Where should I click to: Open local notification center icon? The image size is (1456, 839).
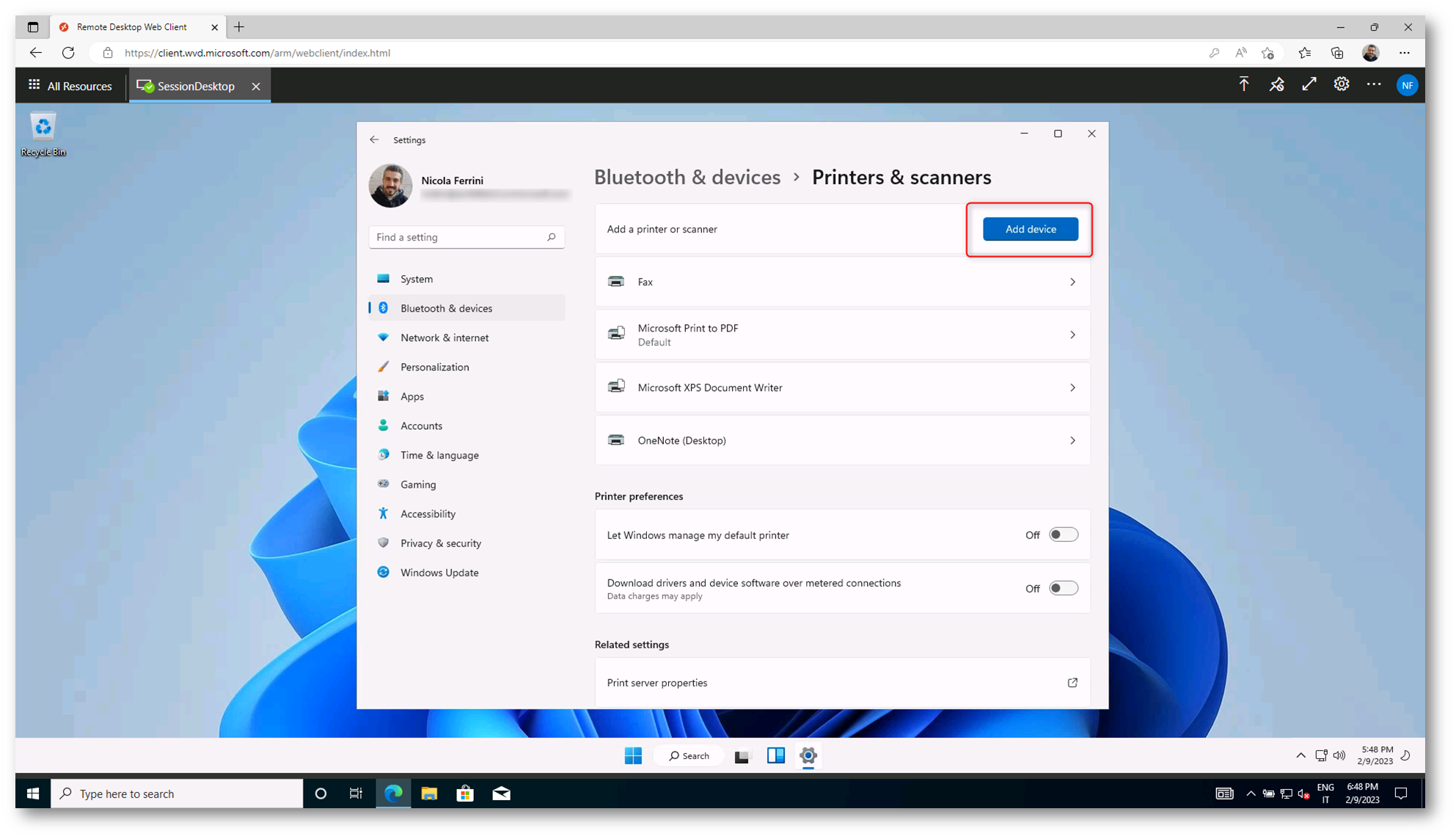point(1401,794)
